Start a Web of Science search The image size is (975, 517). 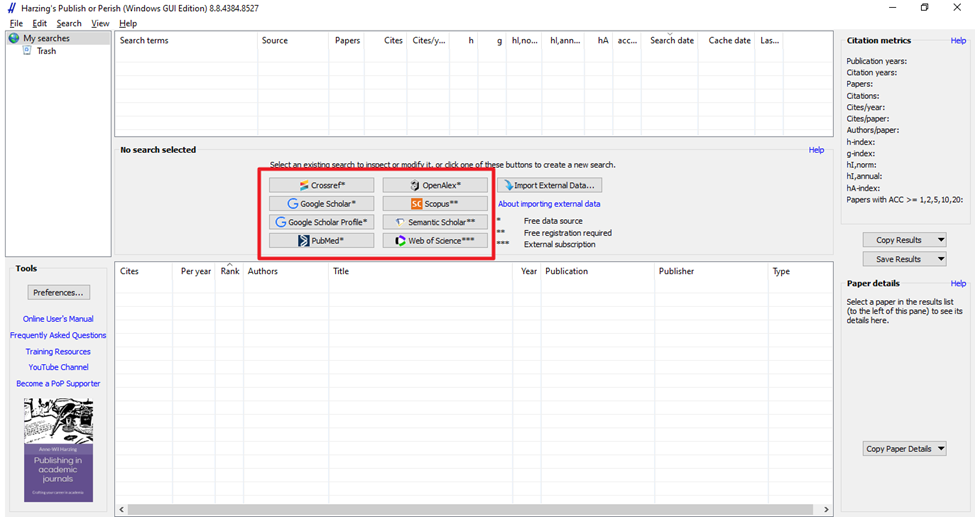pos(435,241)
